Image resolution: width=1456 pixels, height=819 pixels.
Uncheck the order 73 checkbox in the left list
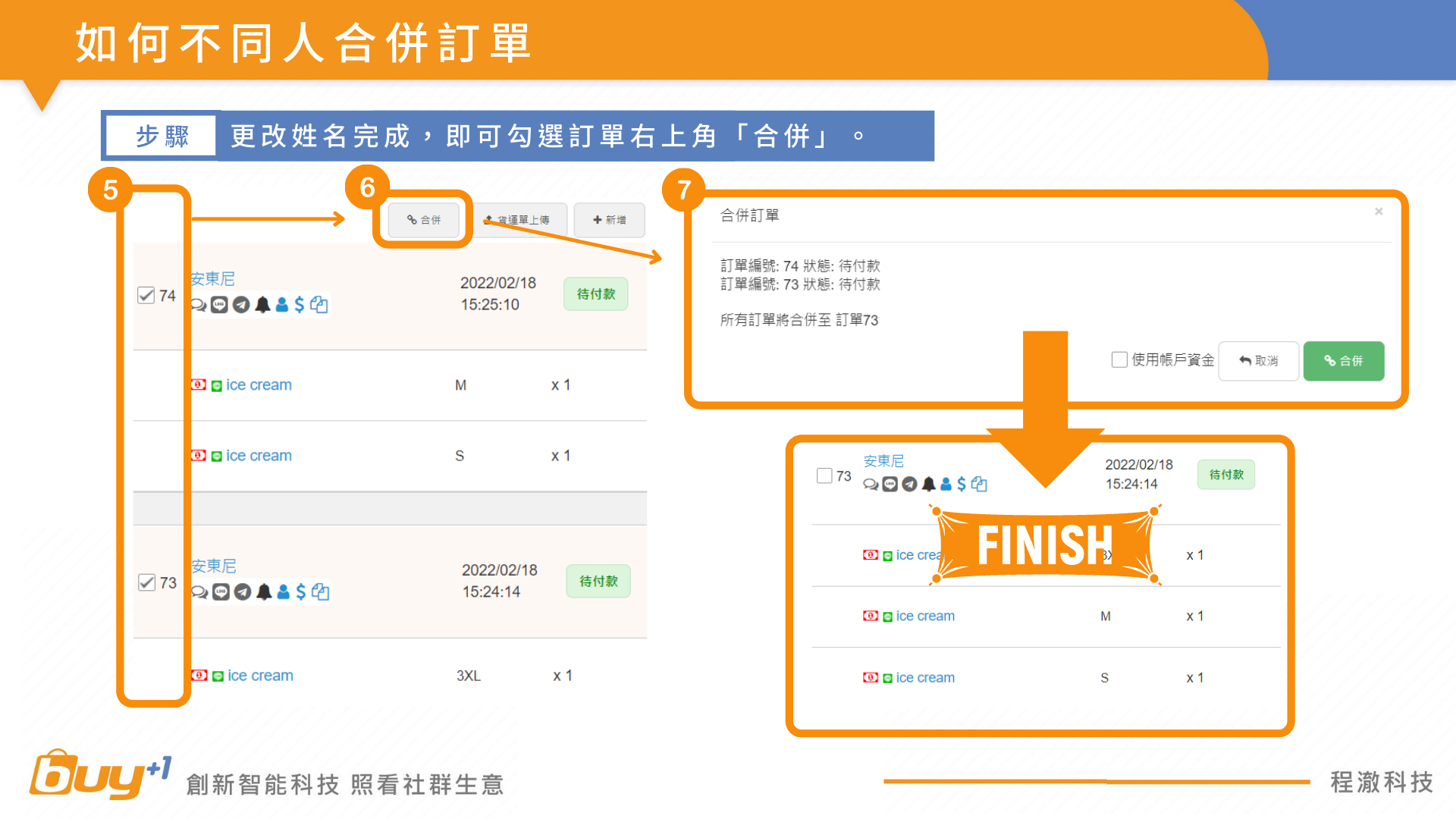(147, 582)
